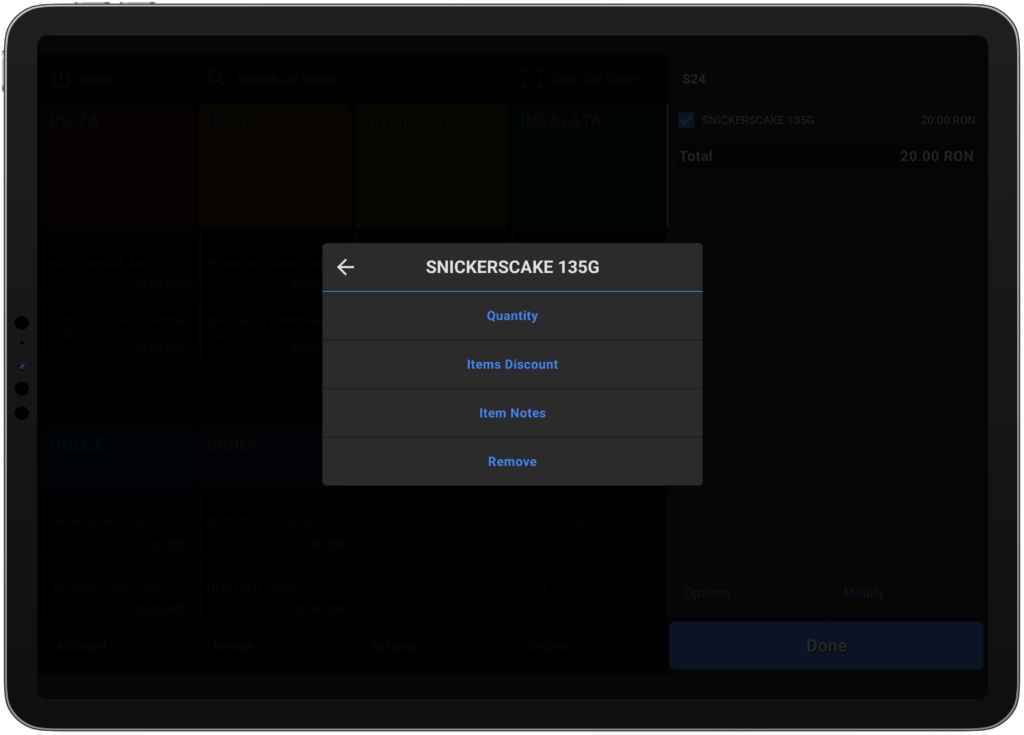Click the 20.00 RON price of the order line

pyautogui.click(x=948, y=120)
